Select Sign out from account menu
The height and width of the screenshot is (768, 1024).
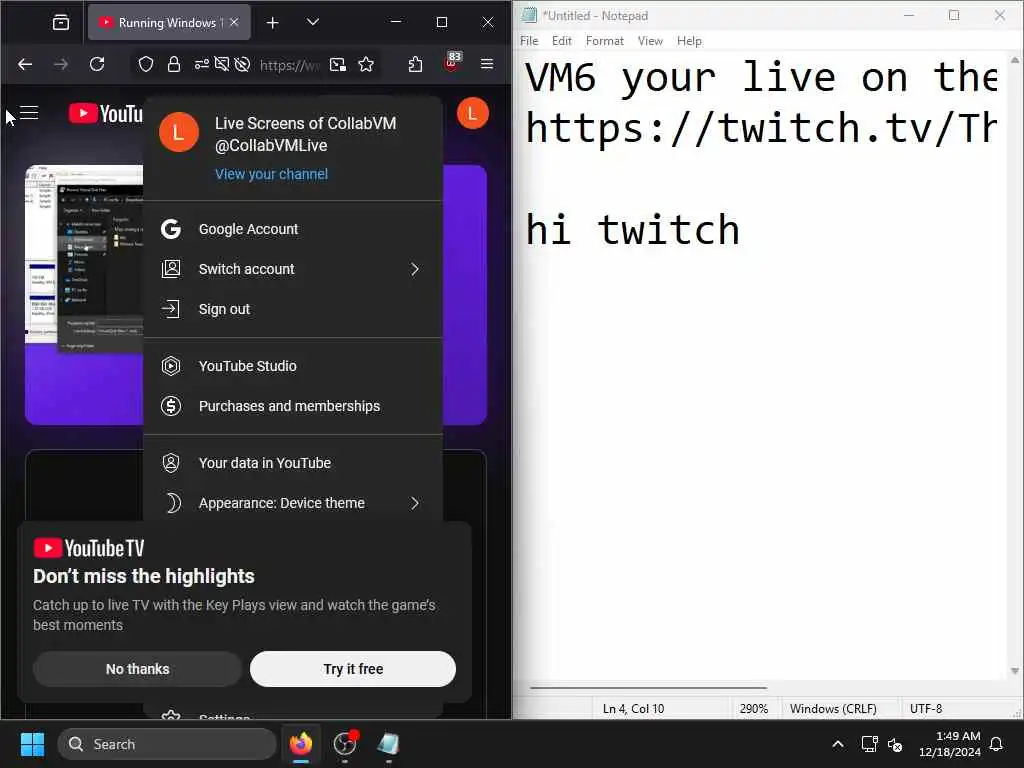[293, 309]
